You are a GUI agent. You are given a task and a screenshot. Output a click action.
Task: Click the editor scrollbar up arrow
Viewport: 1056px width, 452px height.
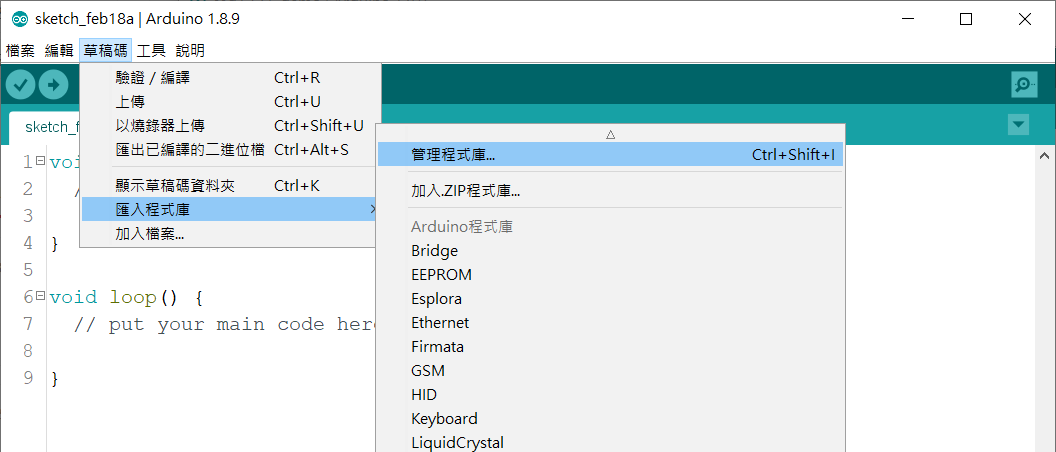pyautogui.click(x=1045, y=156)
